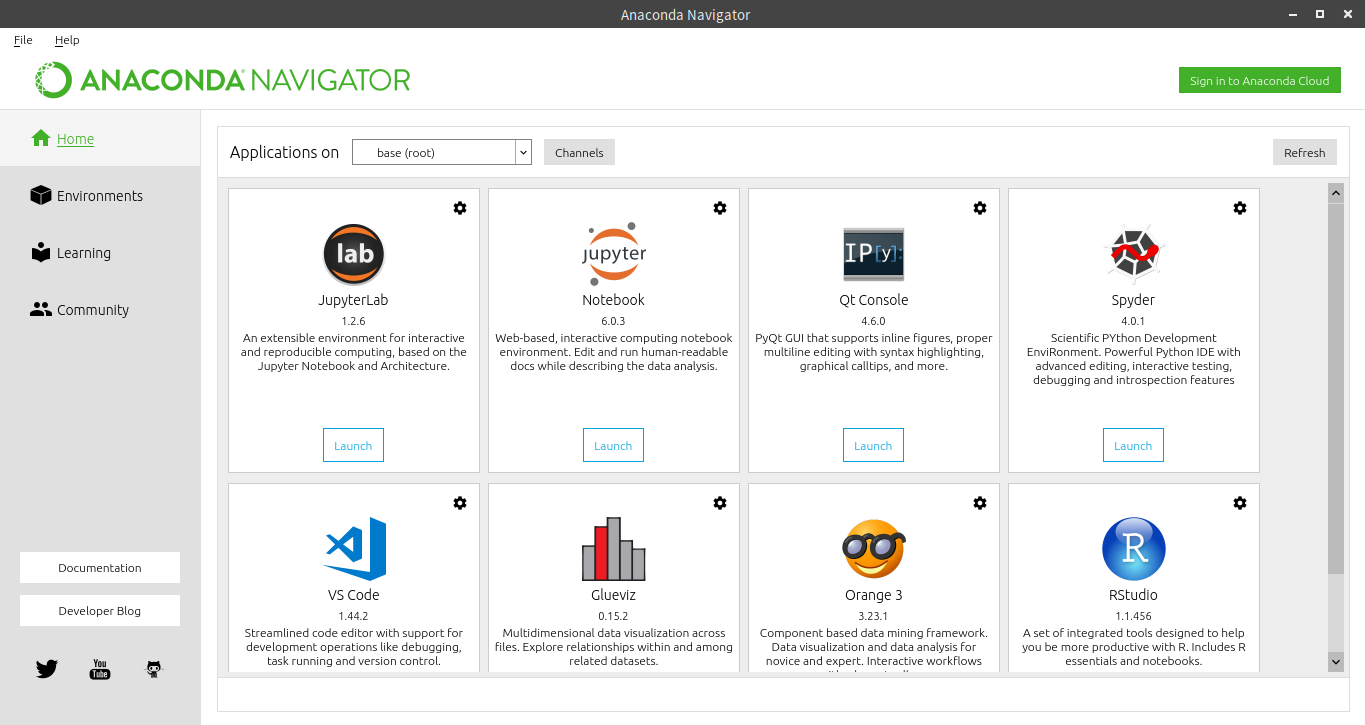Launch Qt Console
1365x725 pixels.
click(873, 445)
